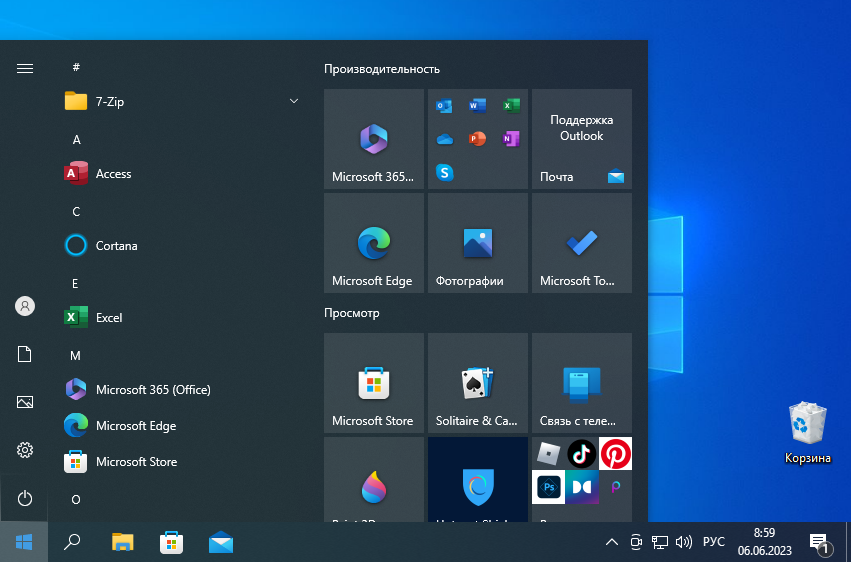This screenshot has width=851, height=562.
Task: Open the Solitaire & Casual Games tile
Action: pyautogui.click(x=478, y=383)
